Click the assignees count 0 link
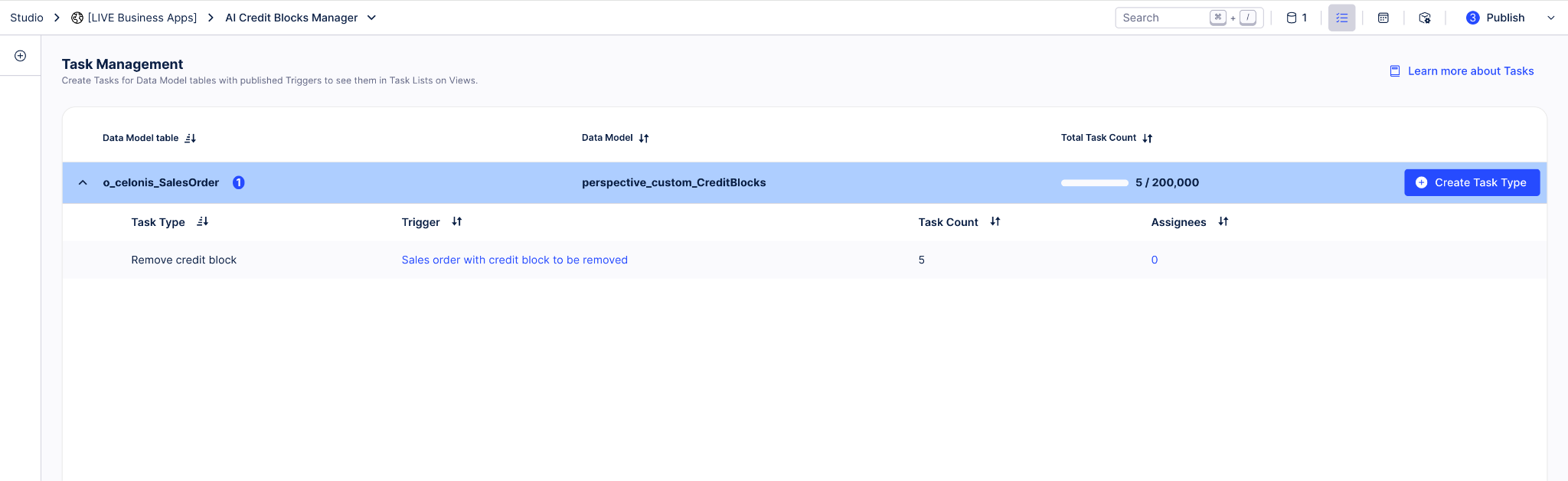This screenshot has height=481, width=1568. click(1155, 260)
